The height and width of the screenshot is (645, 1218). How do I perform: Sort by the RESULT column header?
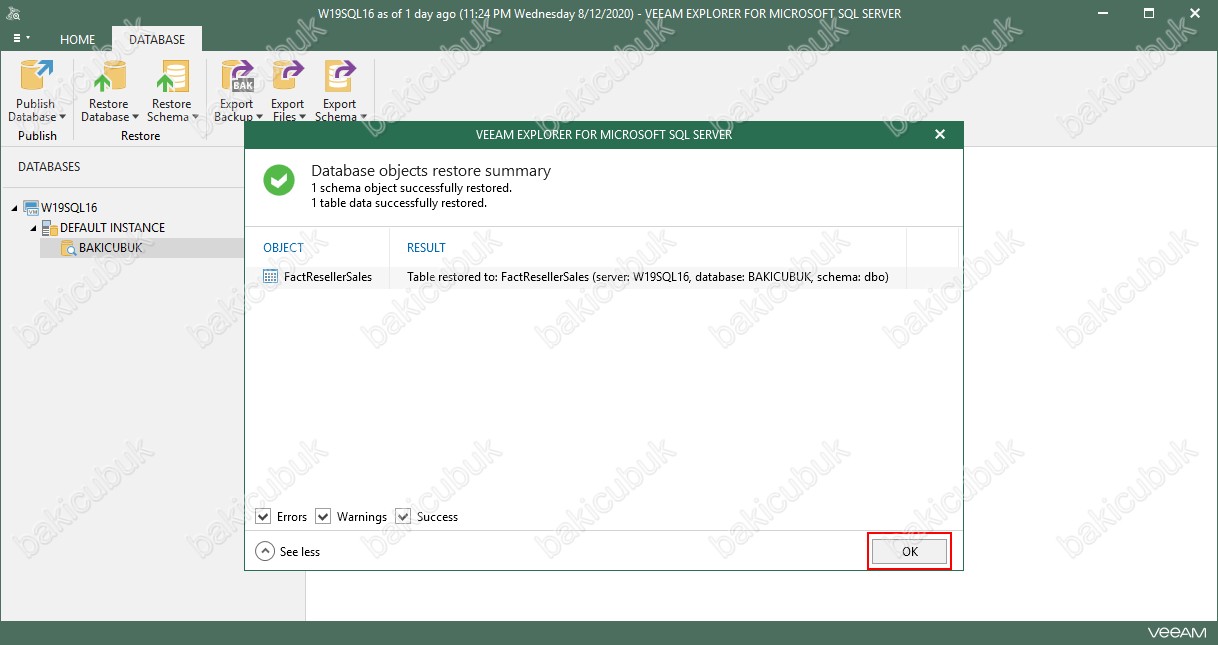pos(426,248)
